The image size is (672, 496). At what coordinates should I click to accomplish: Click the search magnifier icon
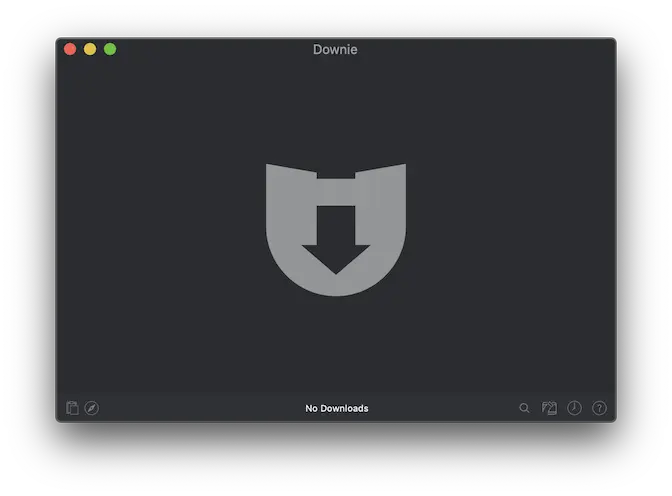point(524,408)
